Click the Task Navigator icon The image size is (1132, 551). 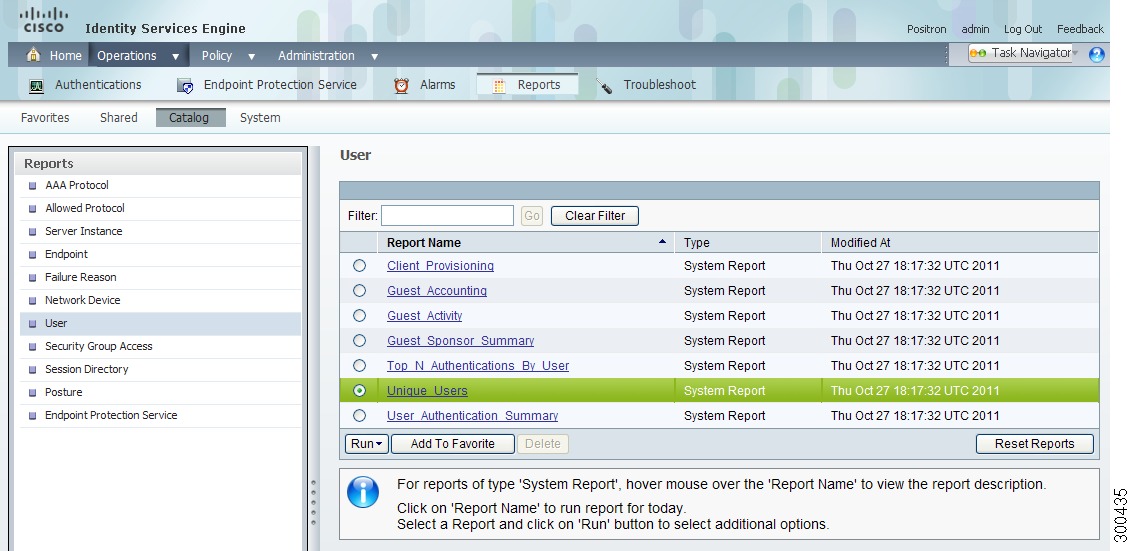point(978,53)
